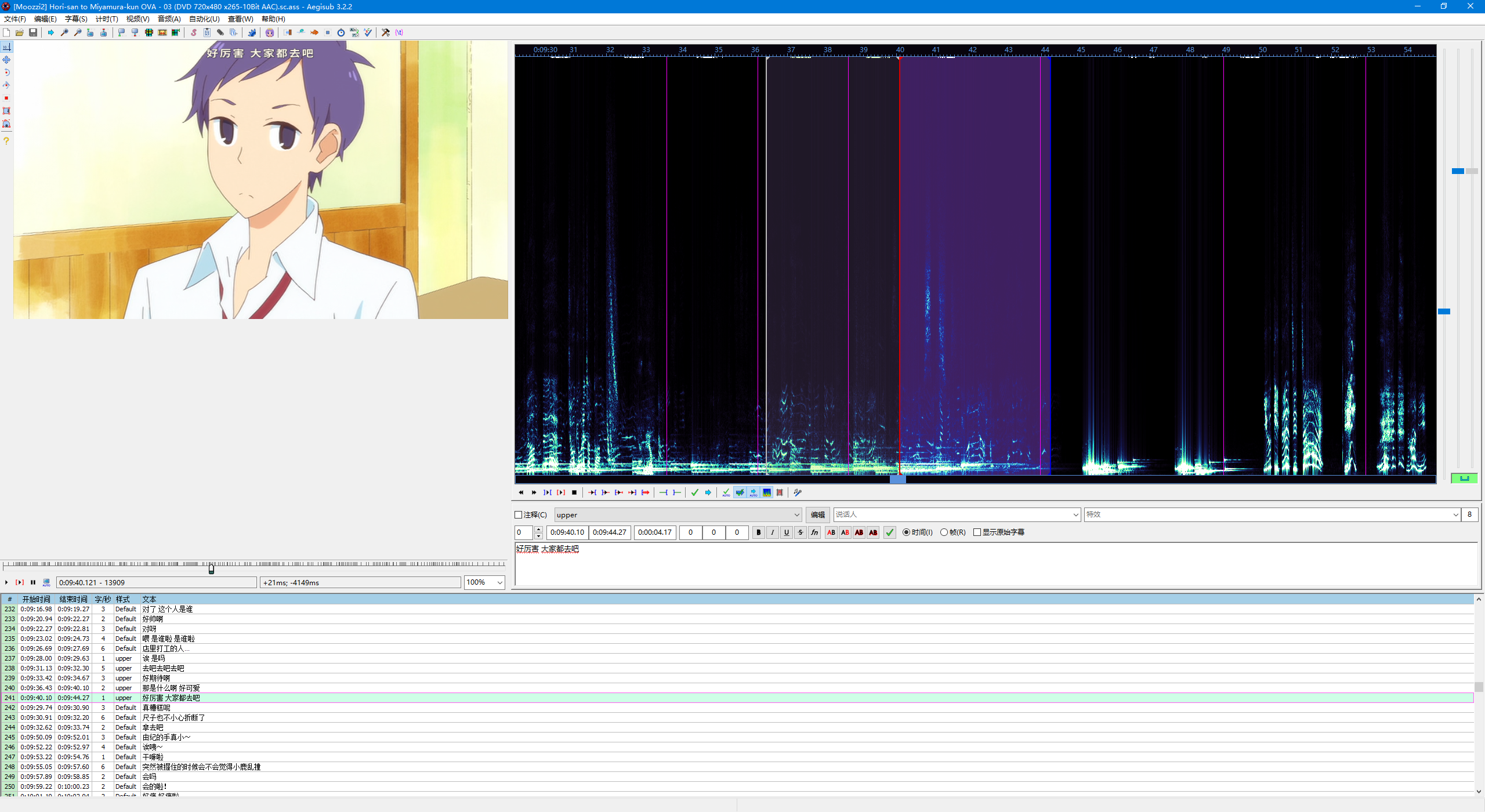Image resolution: width=1485 pixels, height=812 pixels.
Task: Apply underline formatting U button
Action: pos(787,532)
